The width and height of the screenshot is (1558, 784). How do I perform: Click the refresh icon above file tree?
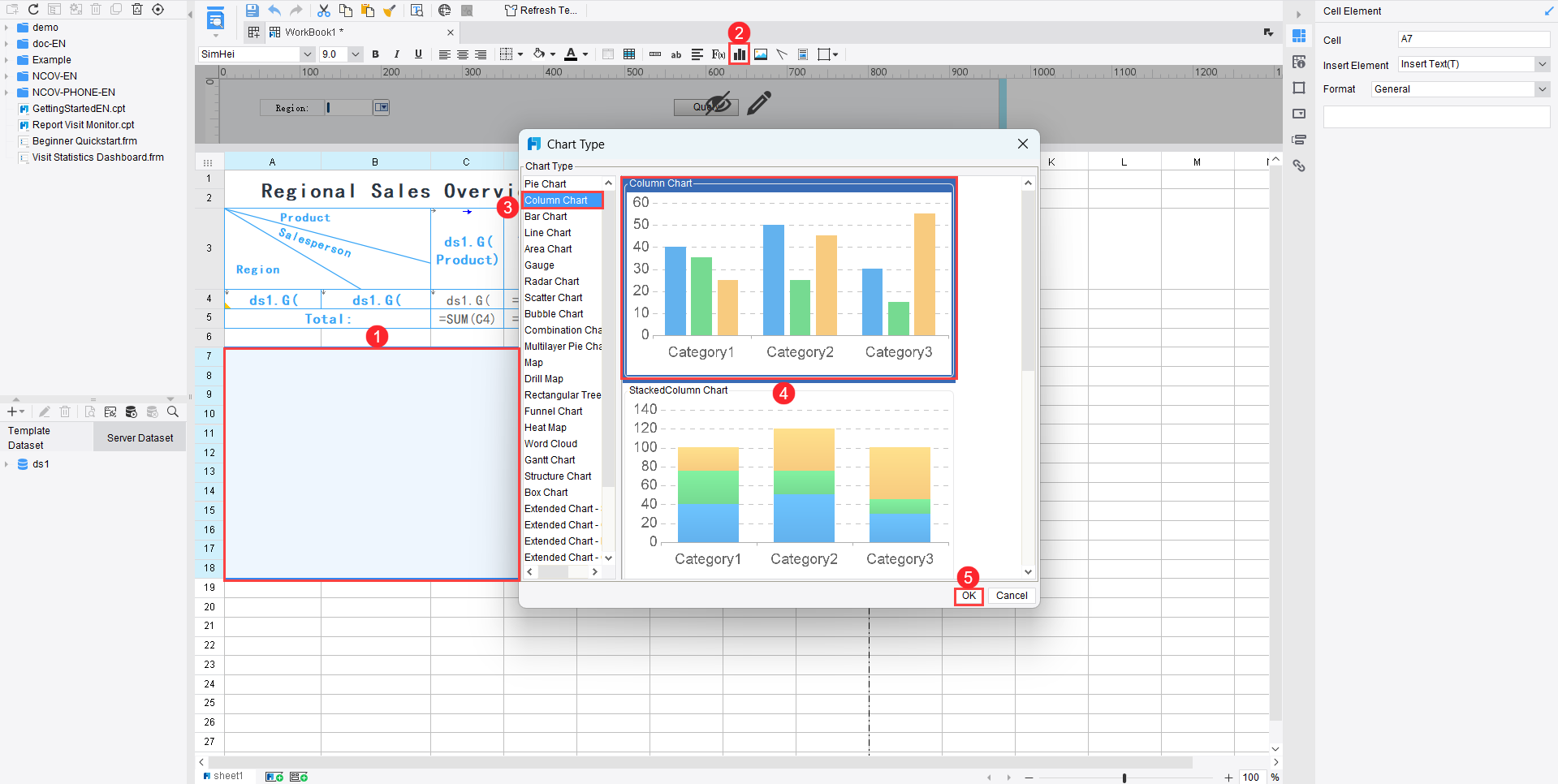33,10
